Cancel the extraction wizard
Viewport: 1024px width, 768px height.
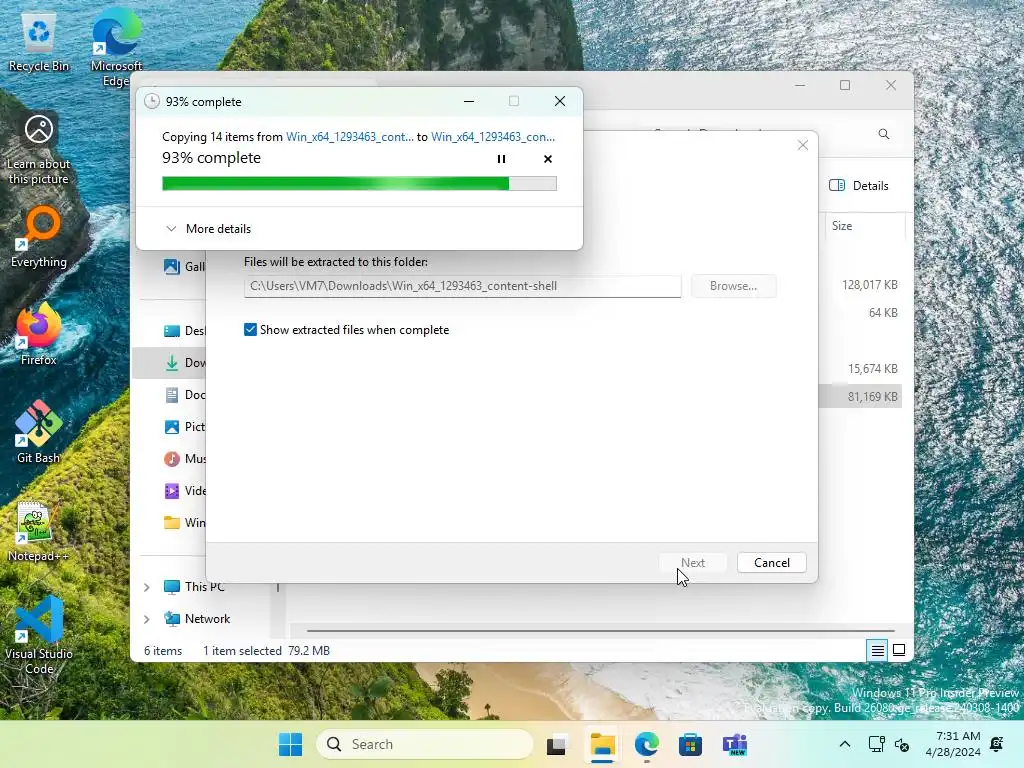coord(771,563)
